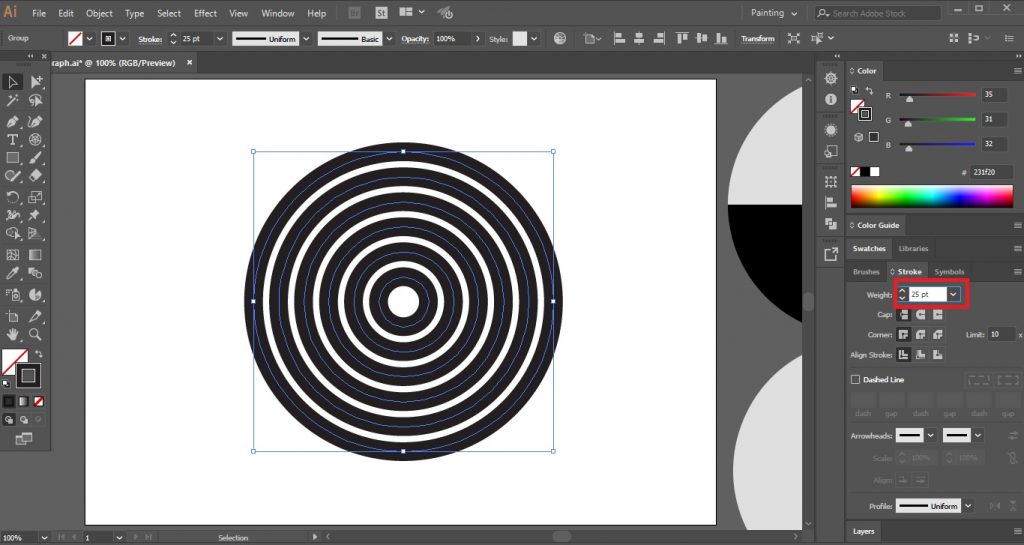Select the Pen tool
The height and width of the screenshot is (545, 1024).
pyautogui.click(x=12, y=121)
